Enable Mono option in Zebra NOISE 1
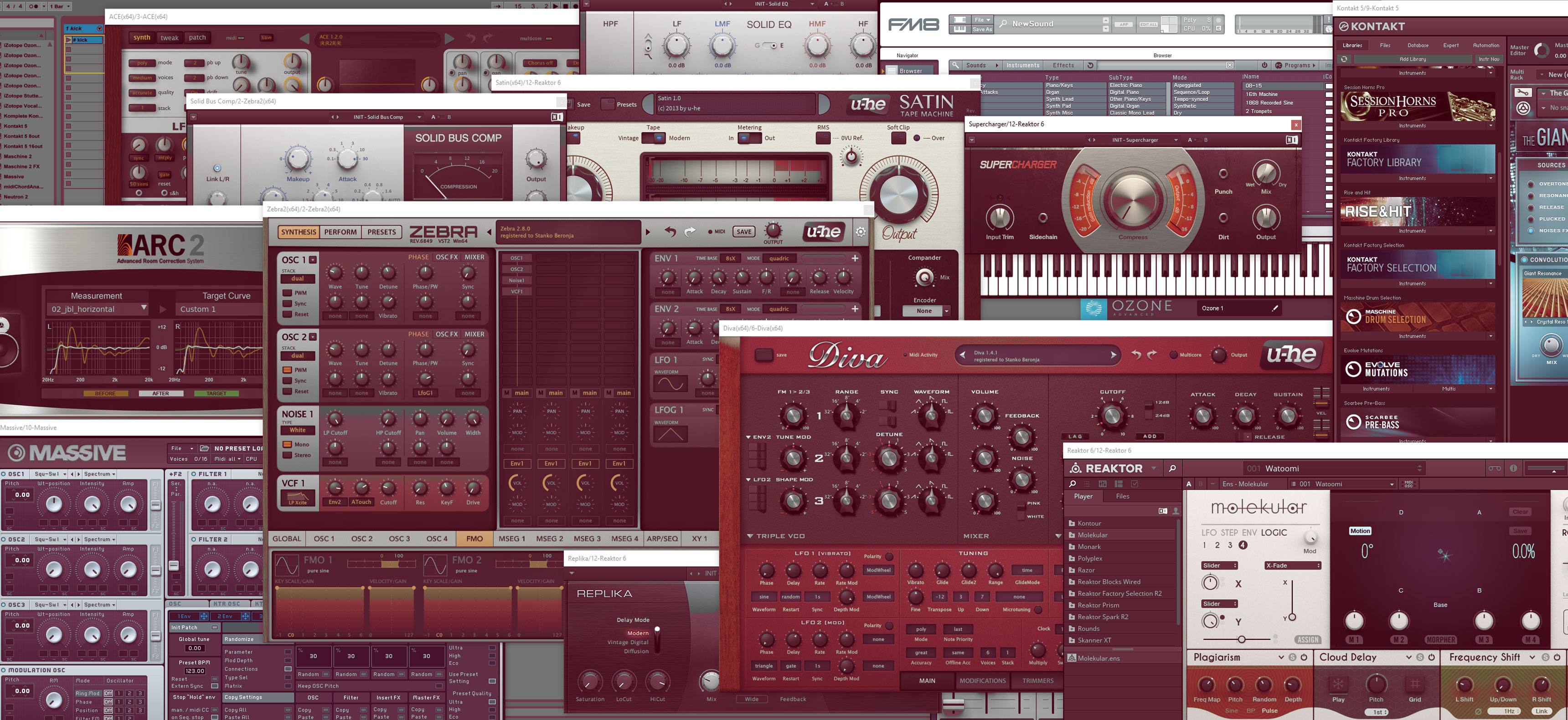 (287, 444)
